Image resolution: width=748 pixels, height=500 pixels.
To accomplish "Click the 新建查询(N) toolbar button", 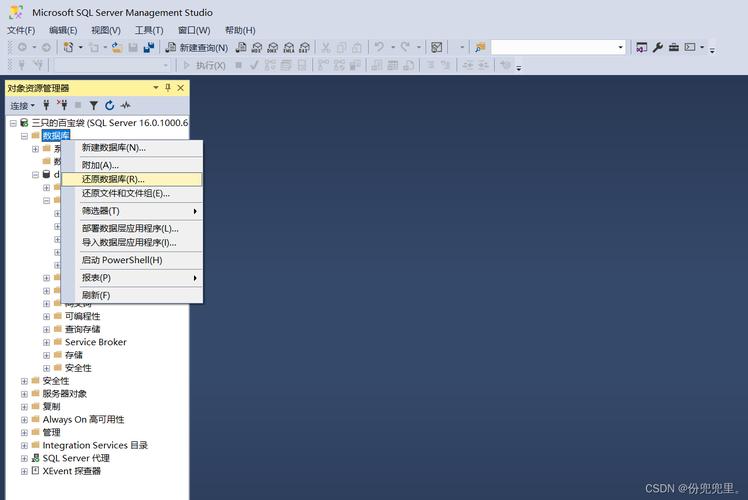I will [197, 47].
